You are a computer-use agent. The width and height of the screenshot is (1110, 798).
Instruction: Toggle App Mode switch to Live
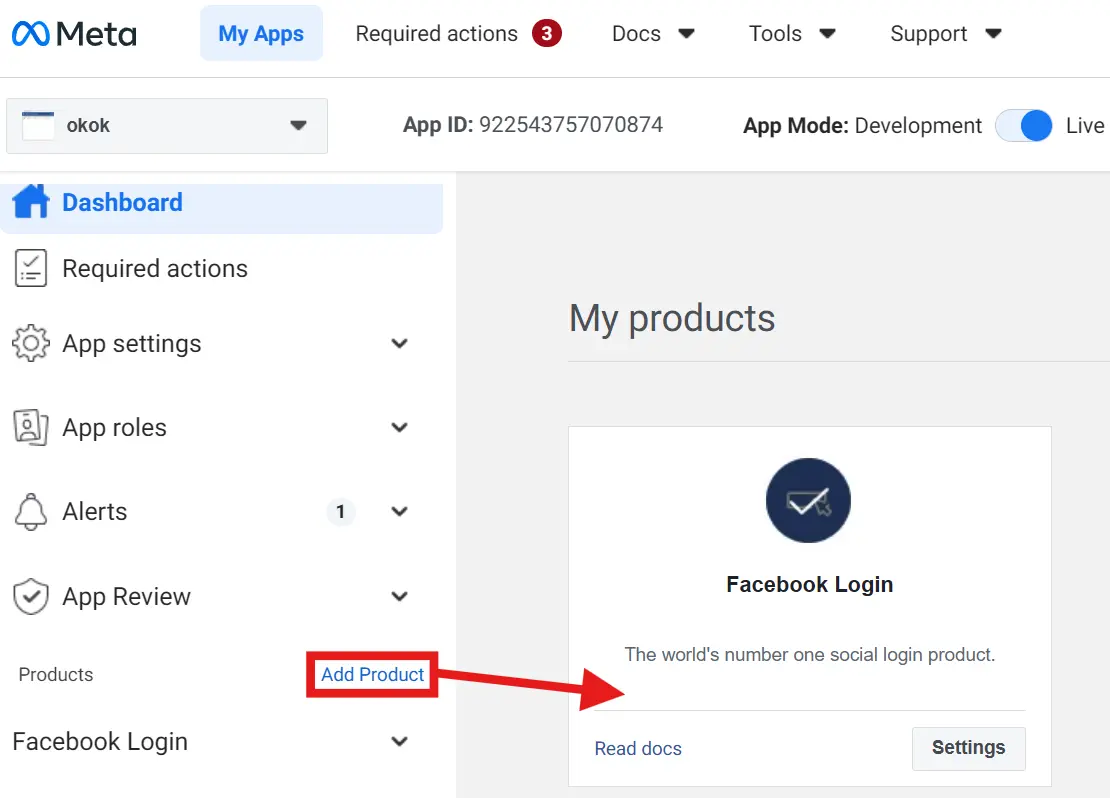[1024, 126]
